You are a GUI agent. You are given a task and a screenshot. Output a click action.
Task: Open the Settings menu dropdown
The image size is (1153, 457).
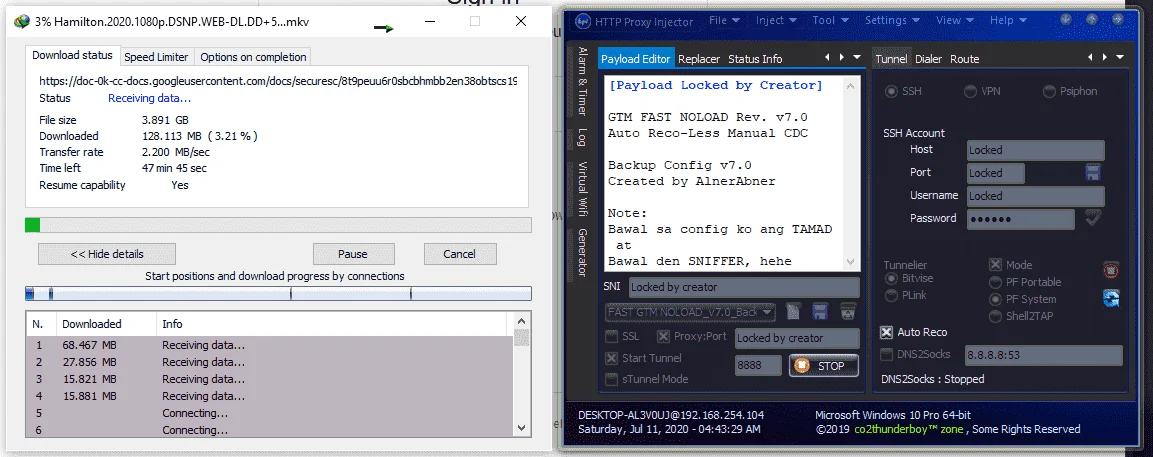click(891, 21)
